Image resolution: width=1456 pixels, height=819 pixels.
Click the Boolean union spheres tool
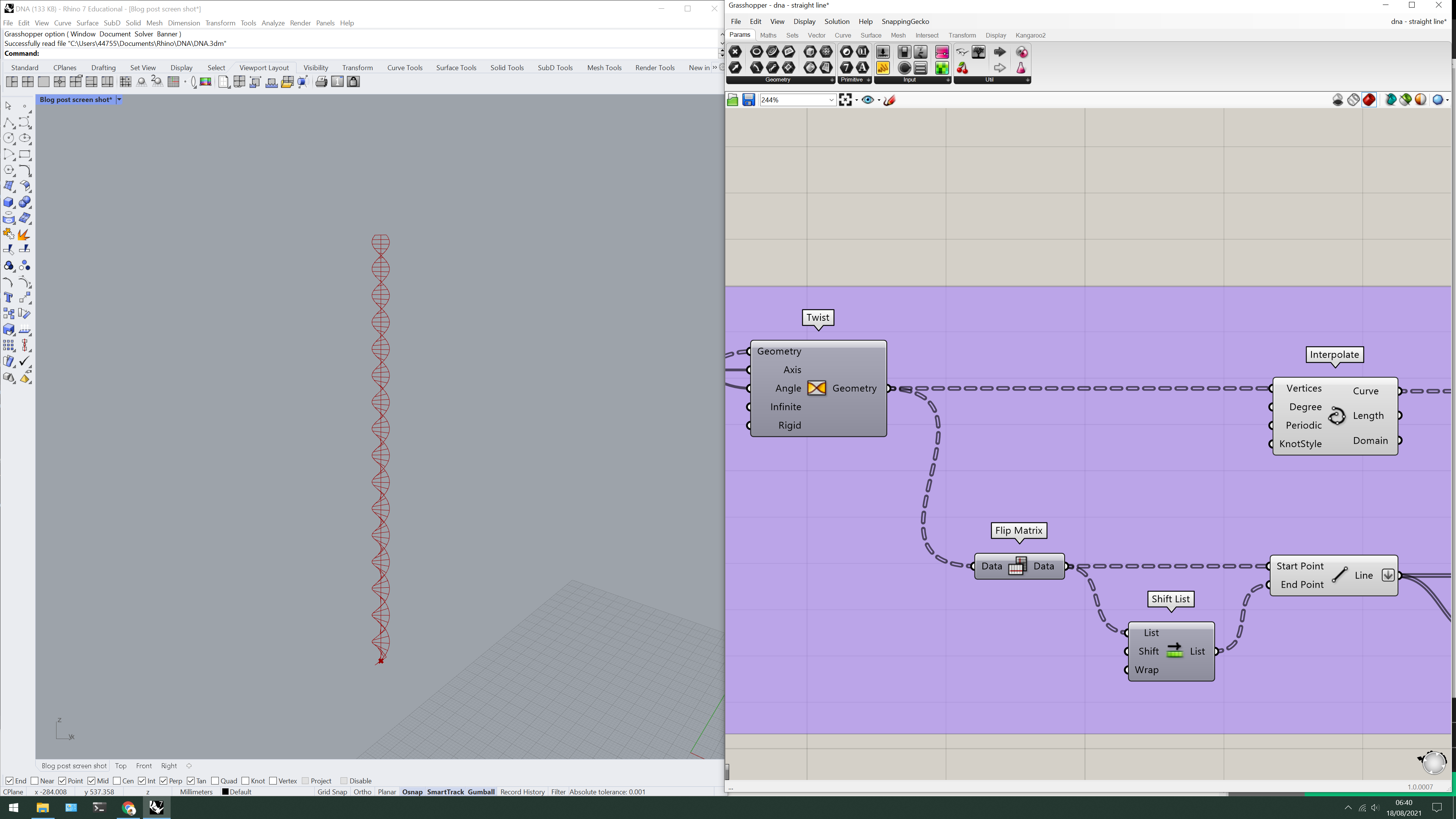[25, 202]
